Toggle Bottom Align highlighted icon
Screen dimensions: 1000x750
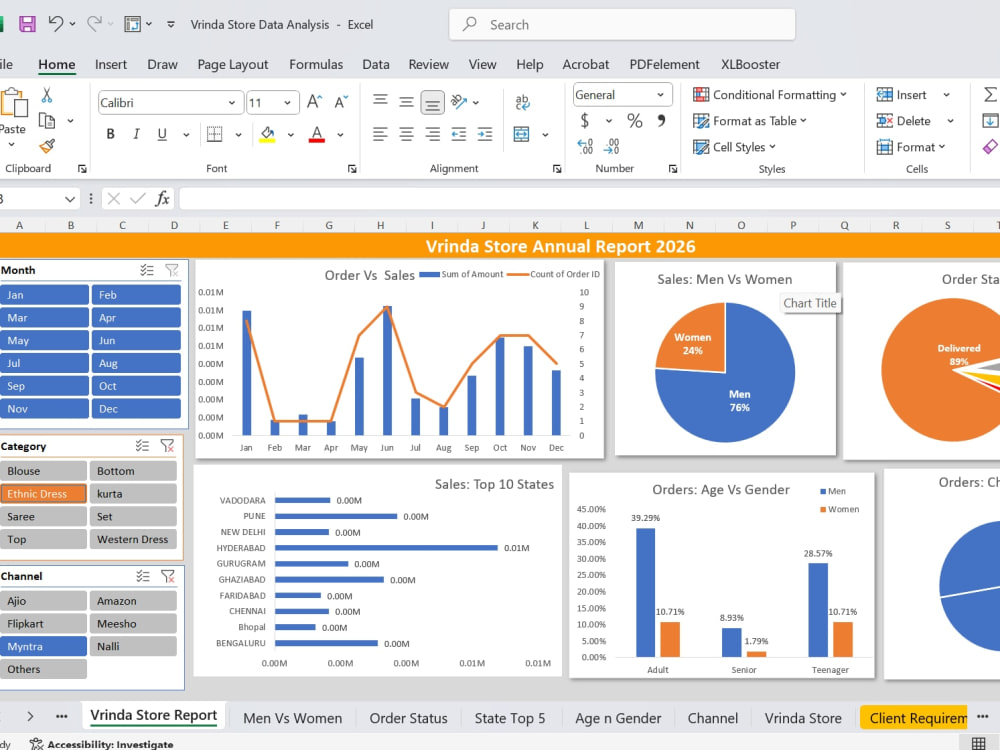click(x=432, y=103)
